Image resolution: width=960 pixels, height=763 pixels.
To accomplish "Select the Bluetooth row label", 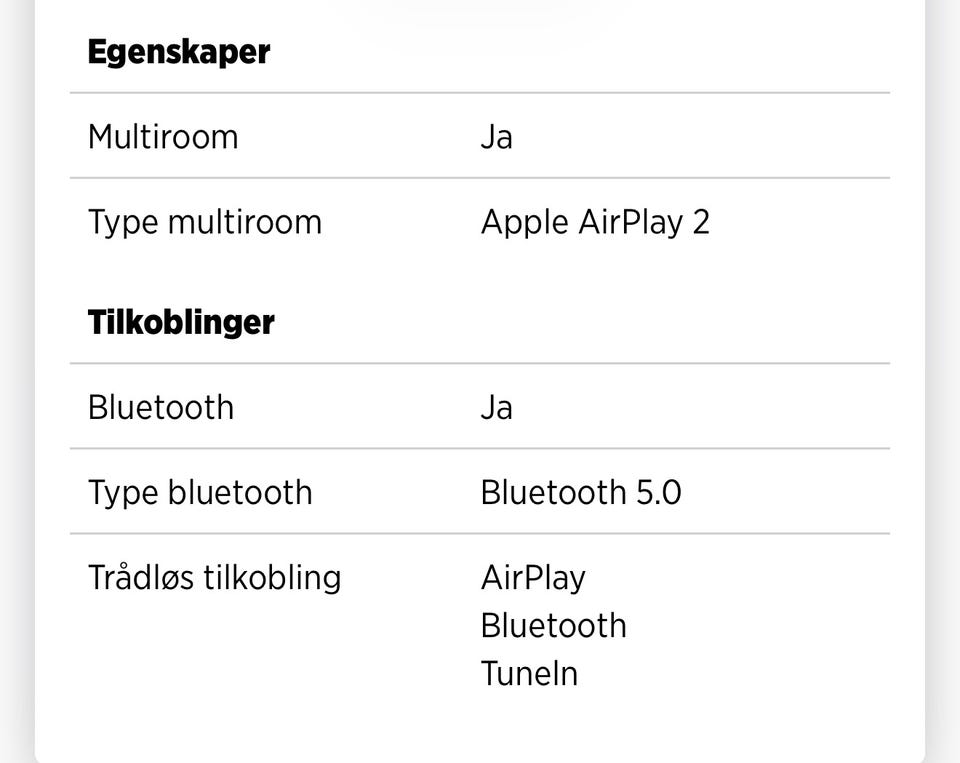I will pos(161,408).
